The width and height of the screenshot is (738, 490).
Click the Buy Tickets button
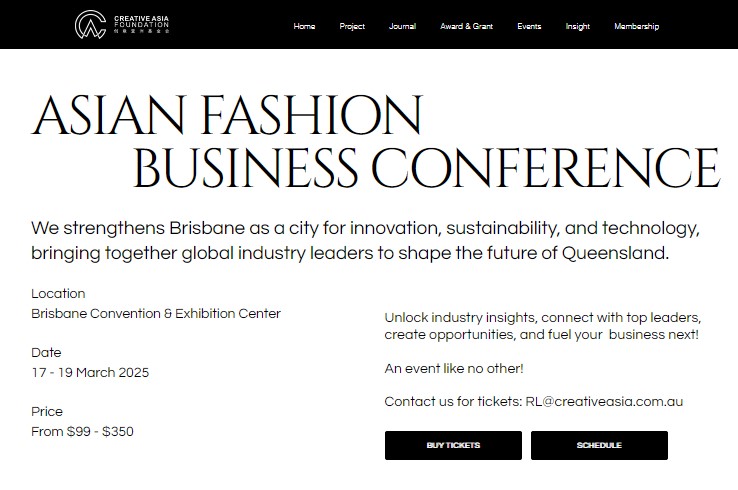(453, 445)
